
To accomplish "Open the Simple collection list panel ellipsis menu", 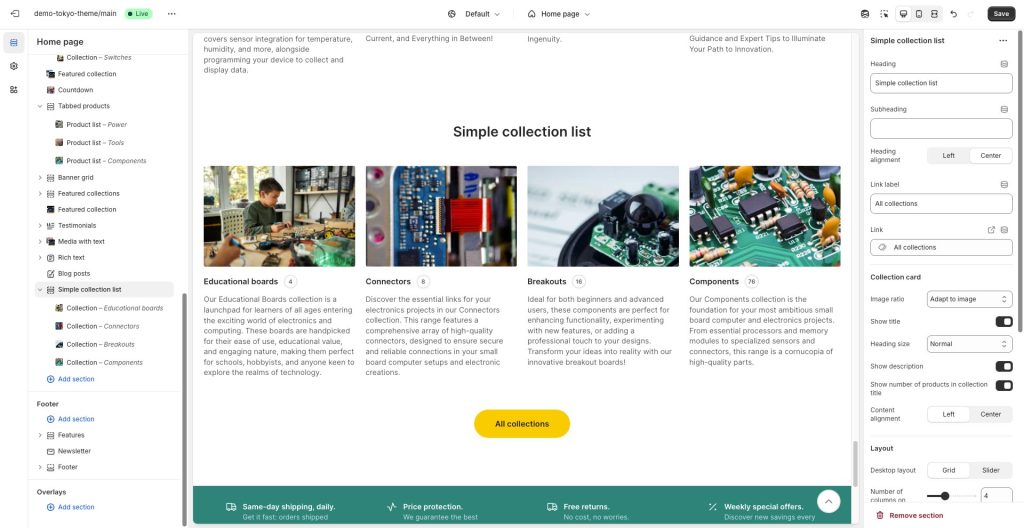I will coord(1003,41).
